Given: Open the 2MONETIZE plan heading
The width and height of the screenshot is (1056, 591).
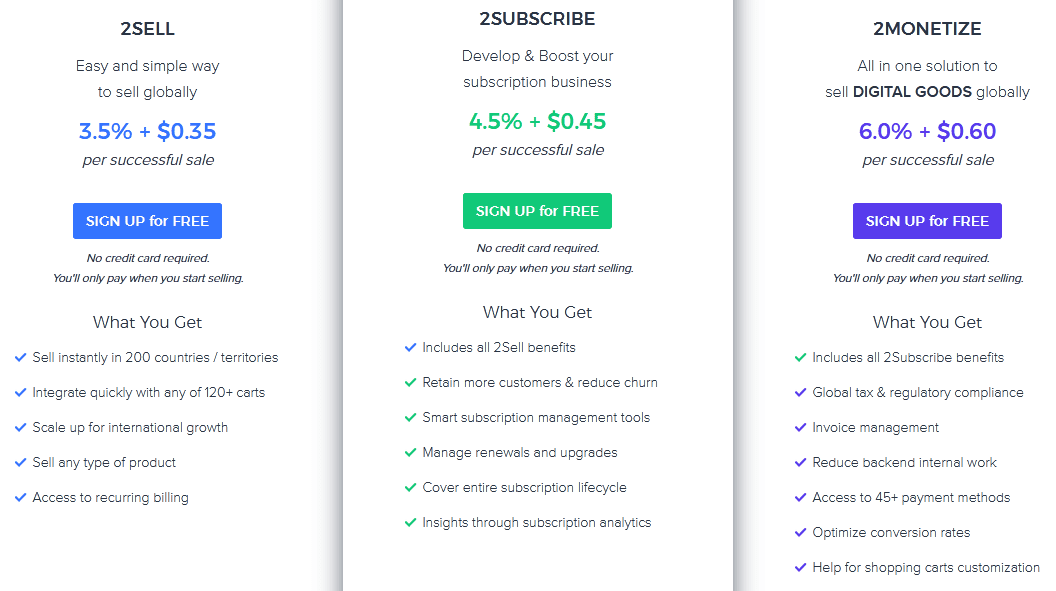Looking at the screenshot, I should click(927, 29).
